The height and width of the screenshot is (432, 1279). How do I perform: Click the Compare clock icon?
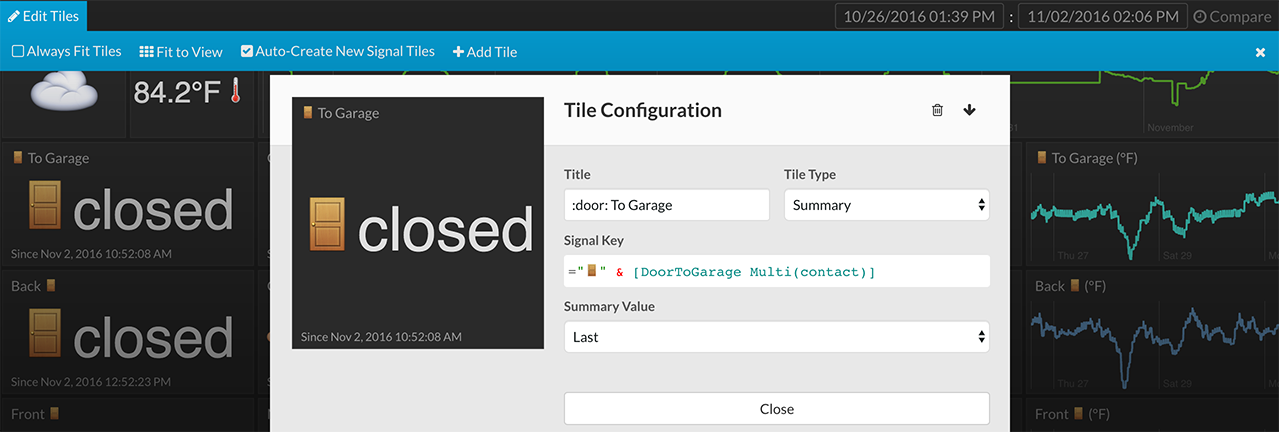coord(1201,17)
